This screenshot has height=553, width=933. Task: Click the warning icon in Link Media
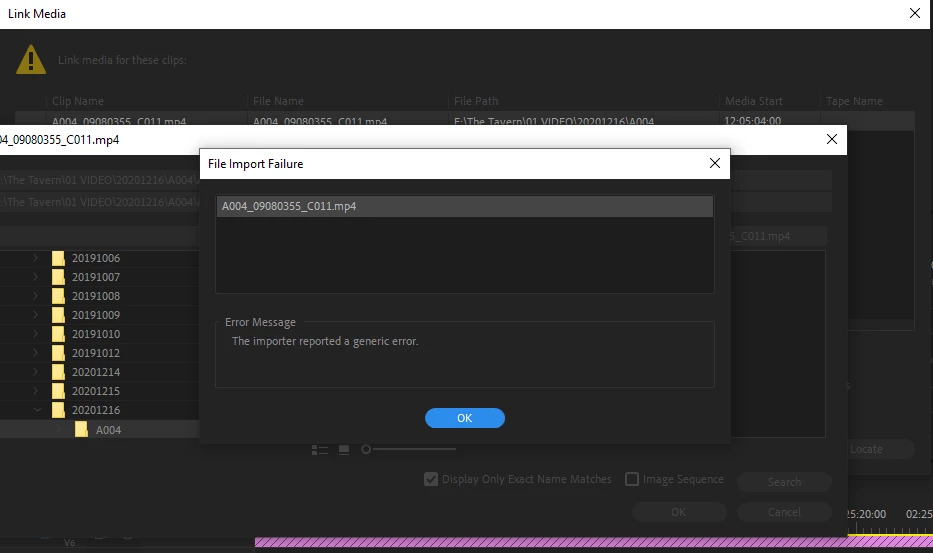pos(31,60)
